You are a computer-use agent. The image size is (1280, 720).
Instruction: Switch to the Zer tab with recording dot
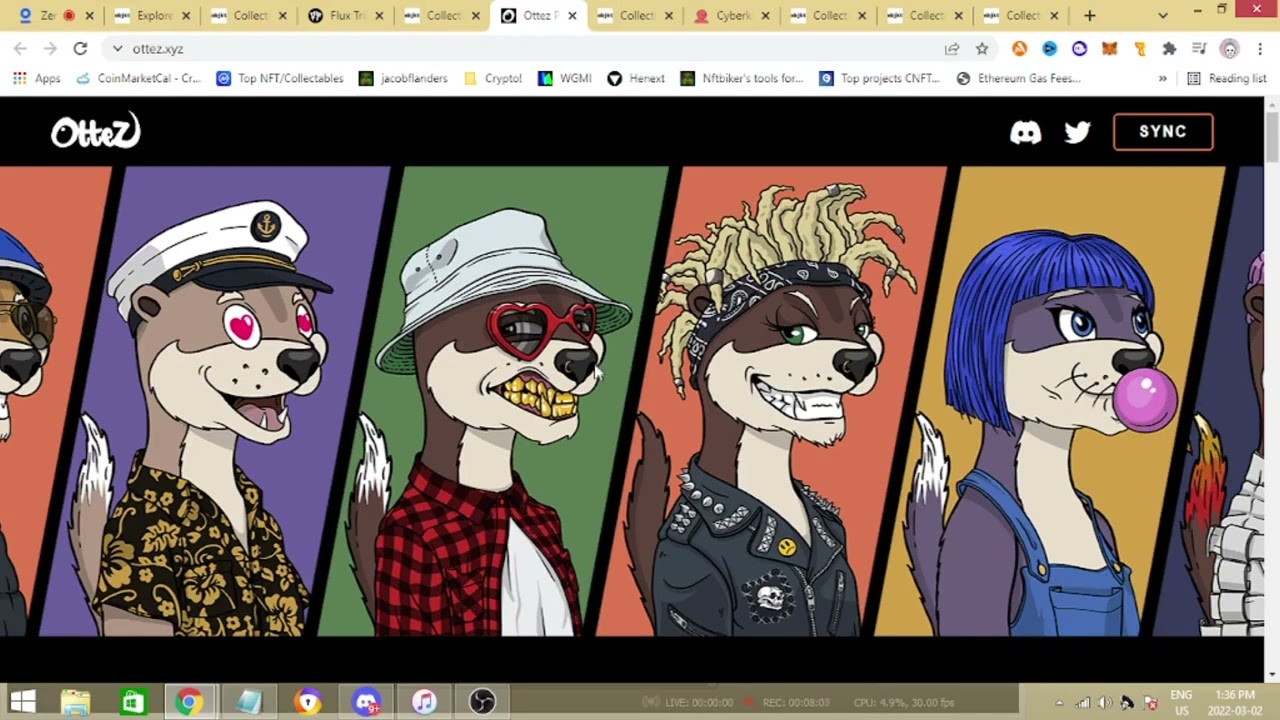58,15
